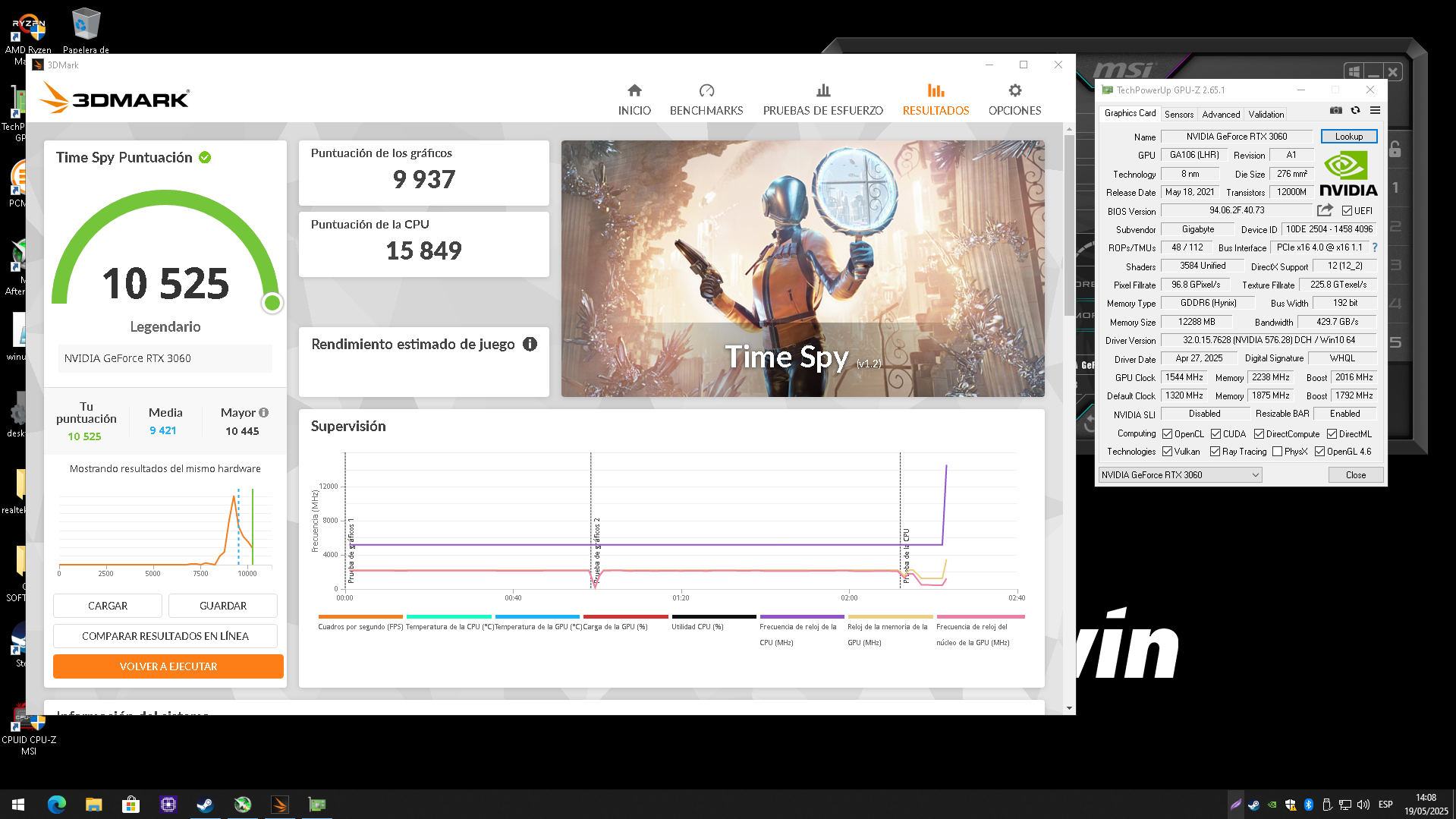Image resolution: width=1456 pixels, height=819 pixels.
Task: Click the GPU-Z refresh icon
Action: pyautogui.click(x=1355, y=111)
